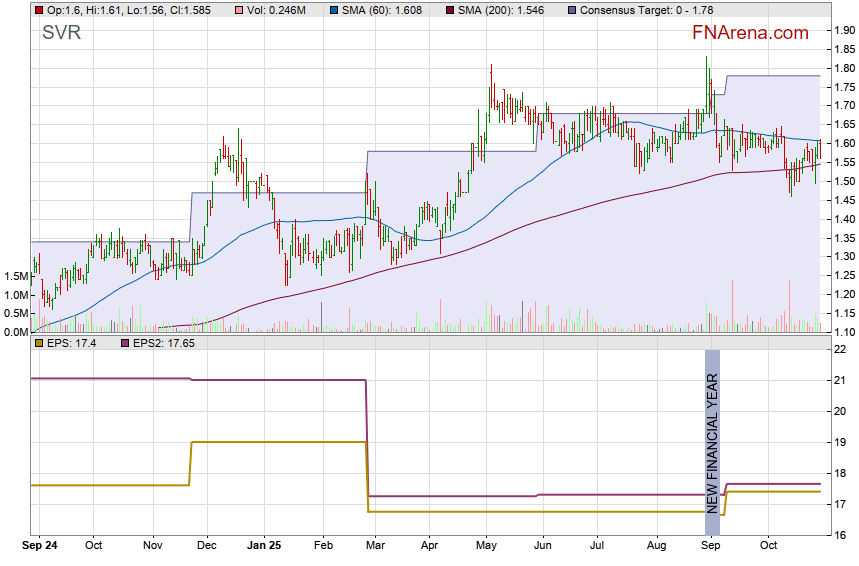
Task: Click the 'May' label on the date axis
Action: tap(486, 546)
